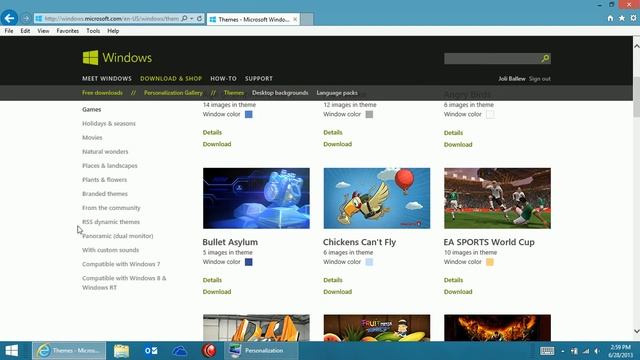Open the File menu
This screenshot has width=640, height=360.
point(9,31)
